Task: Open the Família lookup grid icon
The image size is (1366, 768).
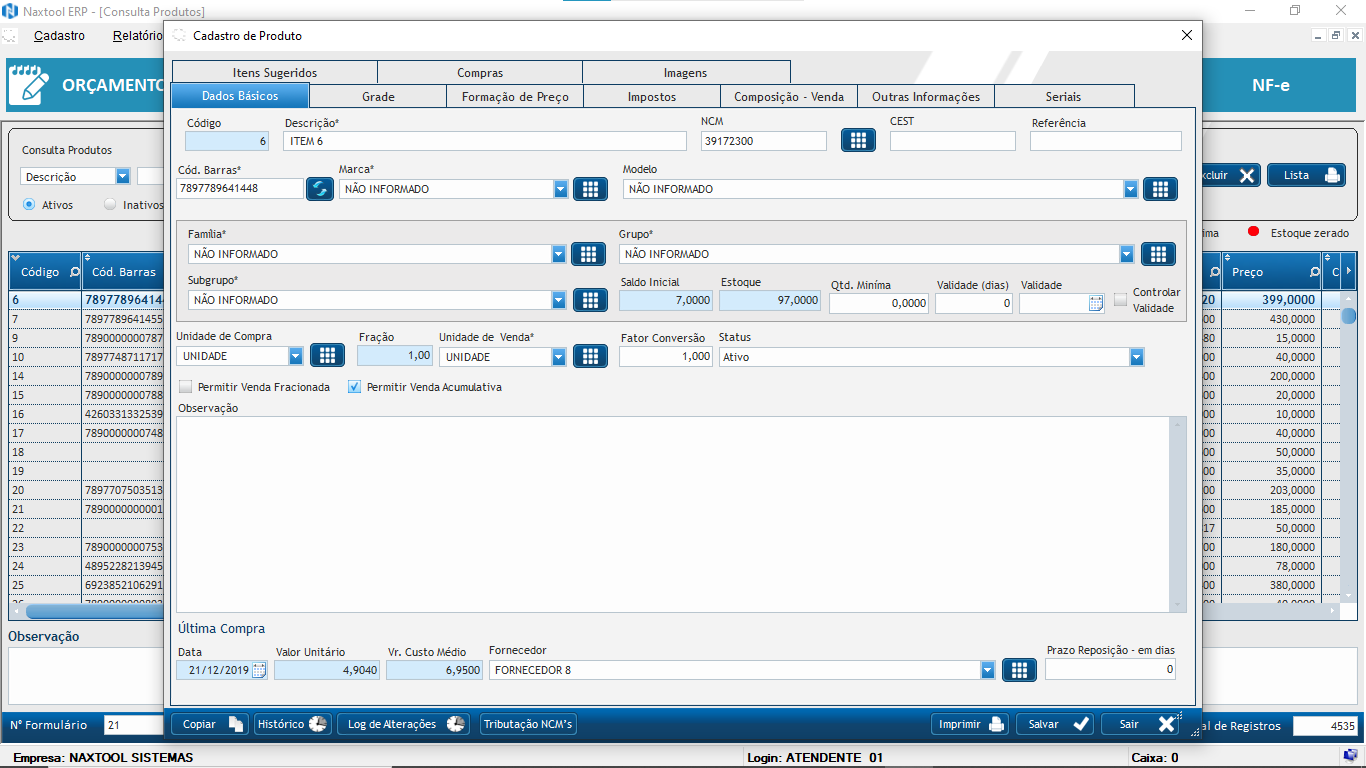Action: pyautogui.click(x=588, y=254)
